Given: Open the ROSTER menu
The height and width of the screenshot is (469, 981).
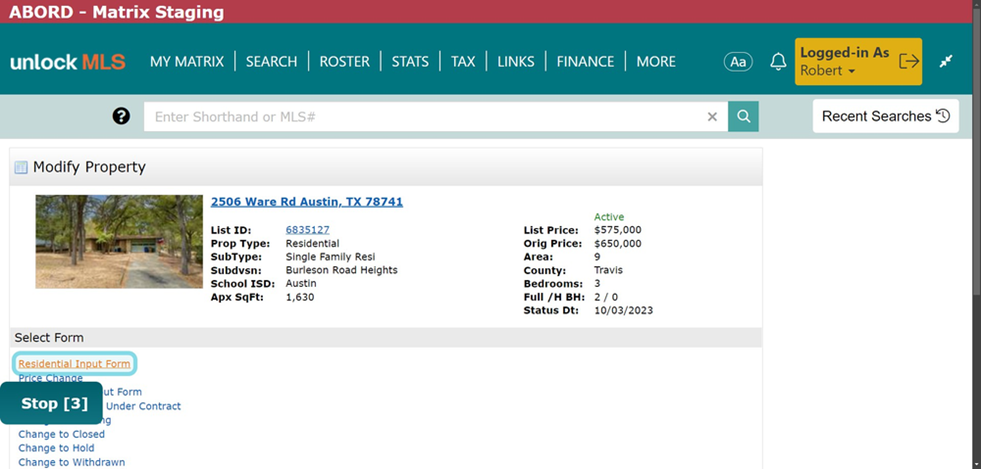Looking at the screenshot, I should pos(345,61).
